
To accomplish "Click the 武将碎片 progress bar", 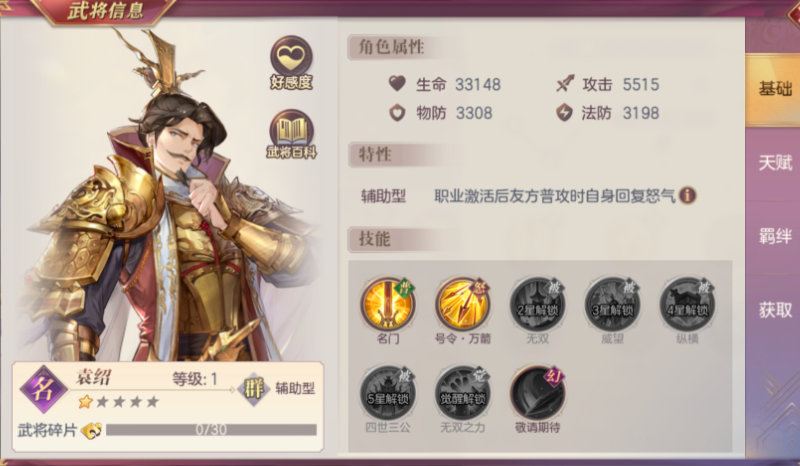I will click(x=211, y=430).
